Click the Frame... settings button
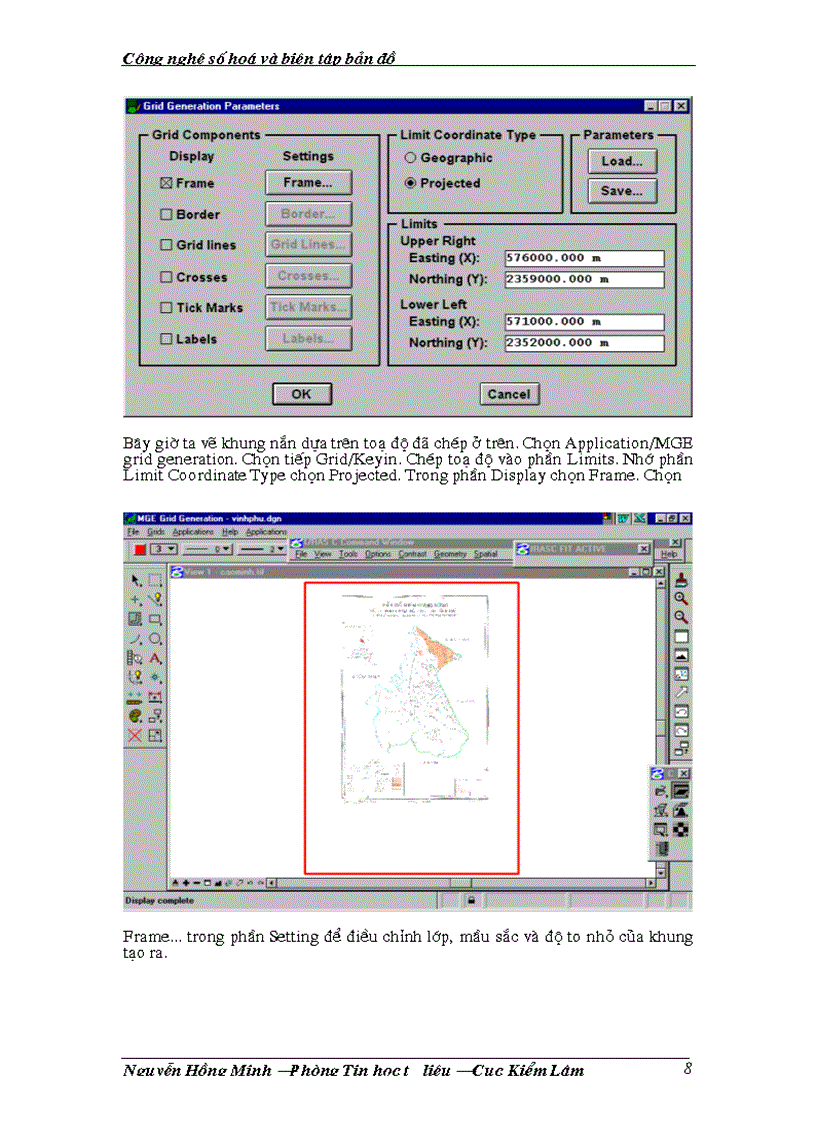The image size is (816, 1123). click(307, 183)
